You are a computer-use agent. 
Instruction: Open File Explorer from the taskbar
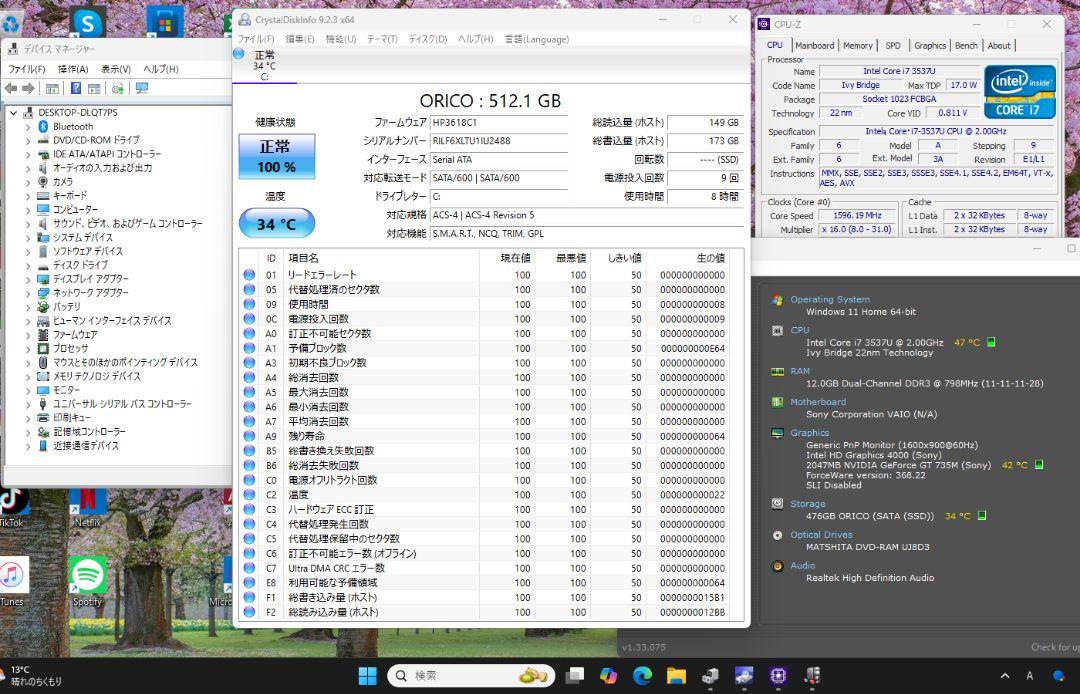coord(676,675)
